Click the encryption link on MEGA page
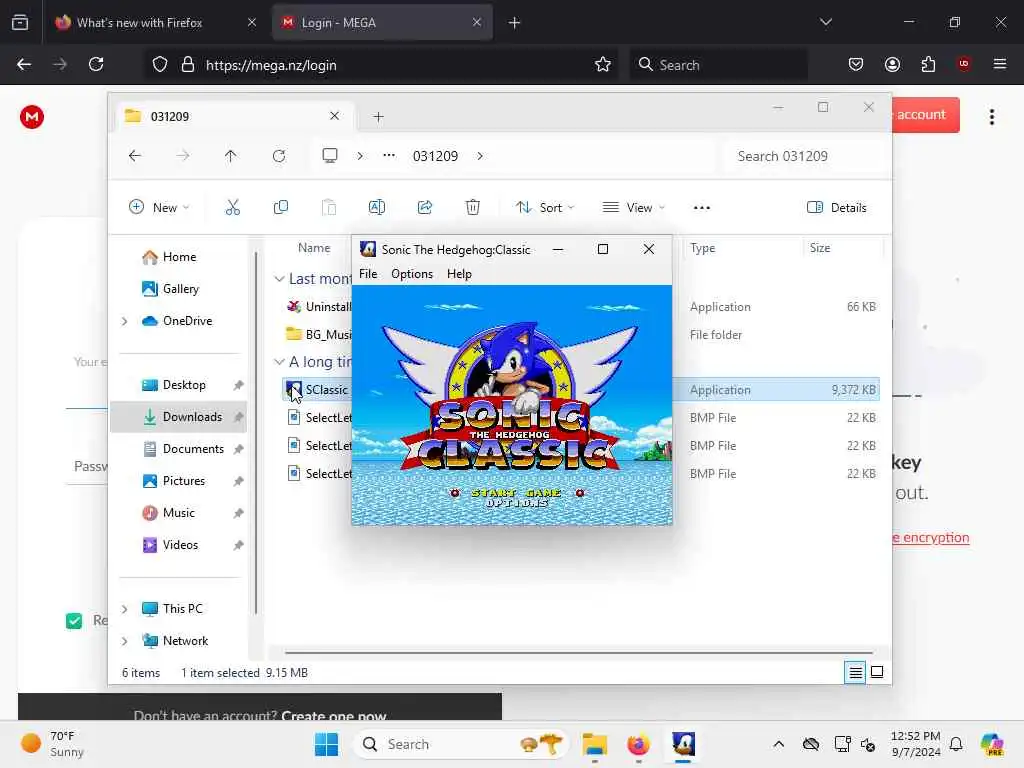Viewport: 1024px width, 768px height. (931, 537)
